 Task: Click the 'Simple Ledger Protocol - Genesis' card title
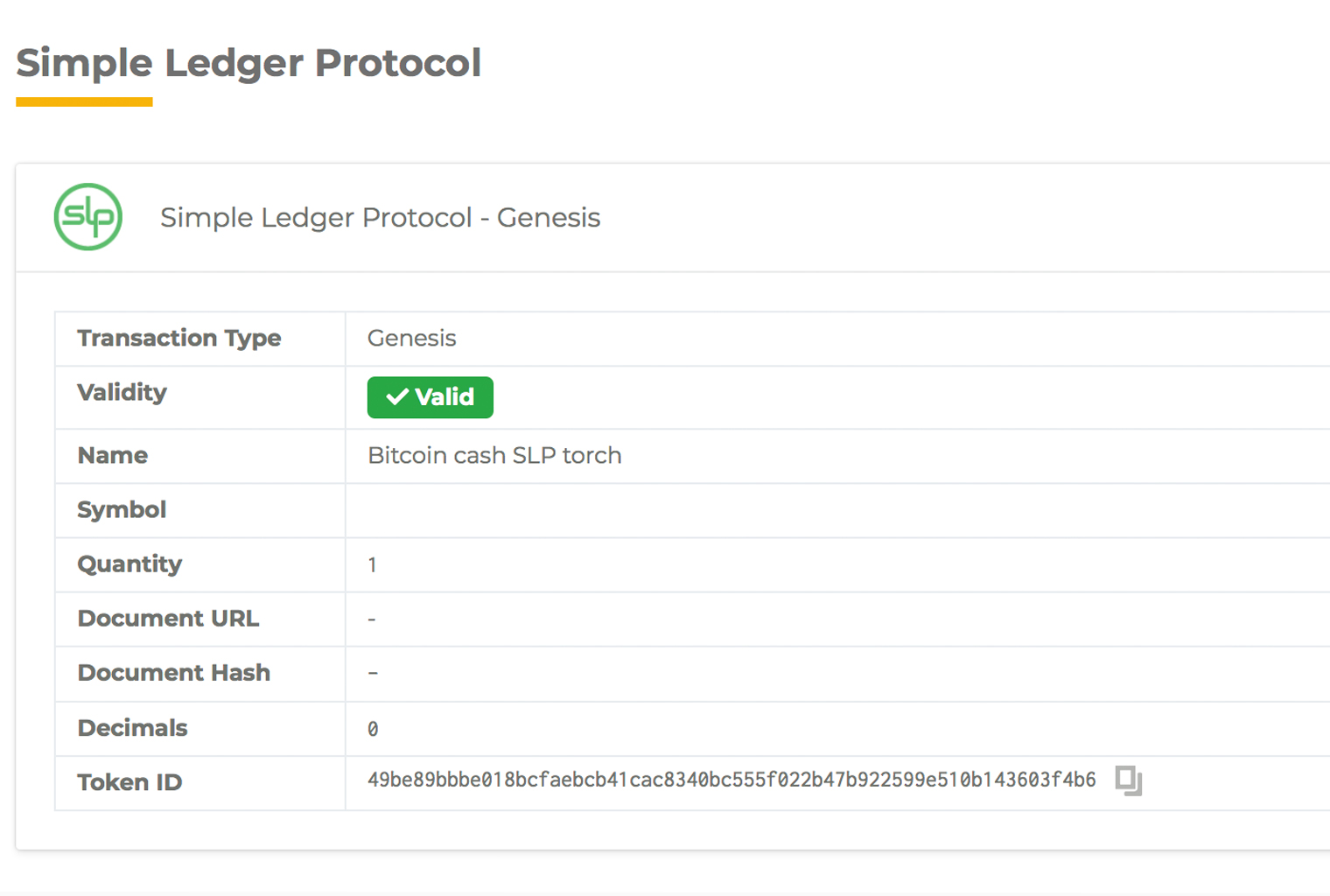[x=380, y=218]
